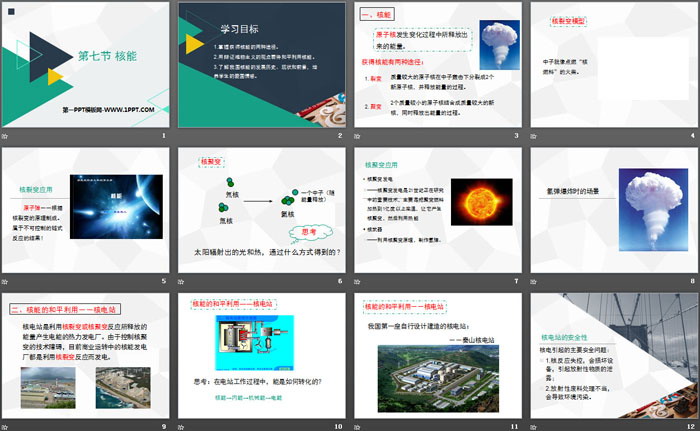Viewport: 700px width, 431px height.
Task: Click slide number label 9
Action: 164,427
